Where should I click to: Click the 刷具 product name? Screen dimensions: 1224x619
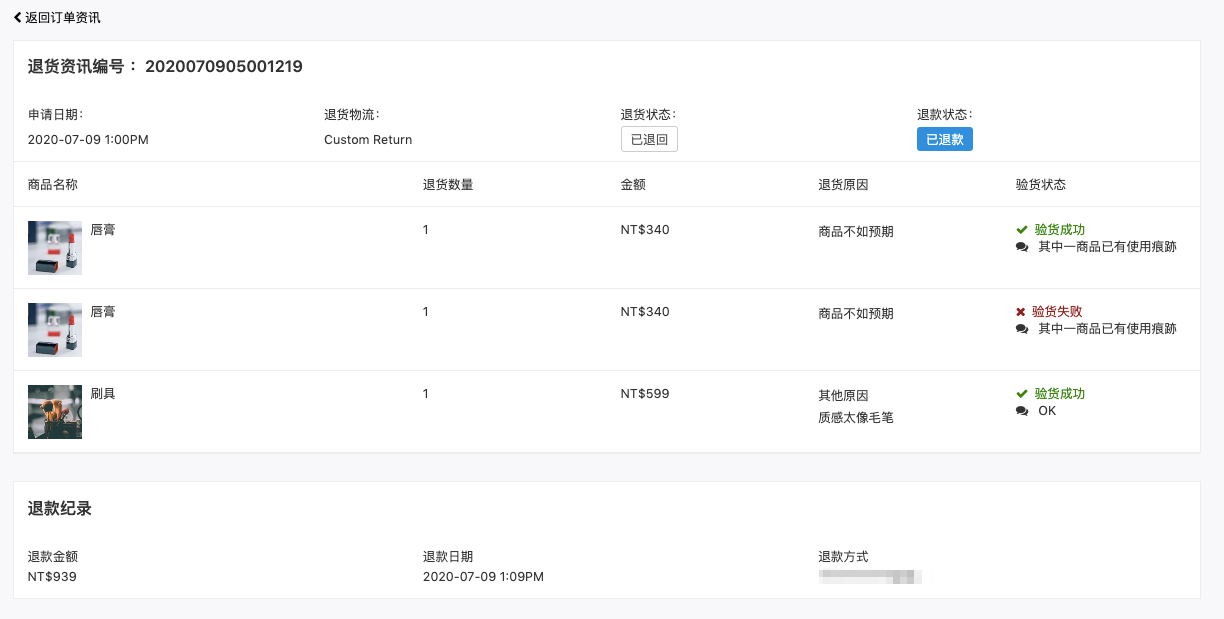[x=103, y=394]
